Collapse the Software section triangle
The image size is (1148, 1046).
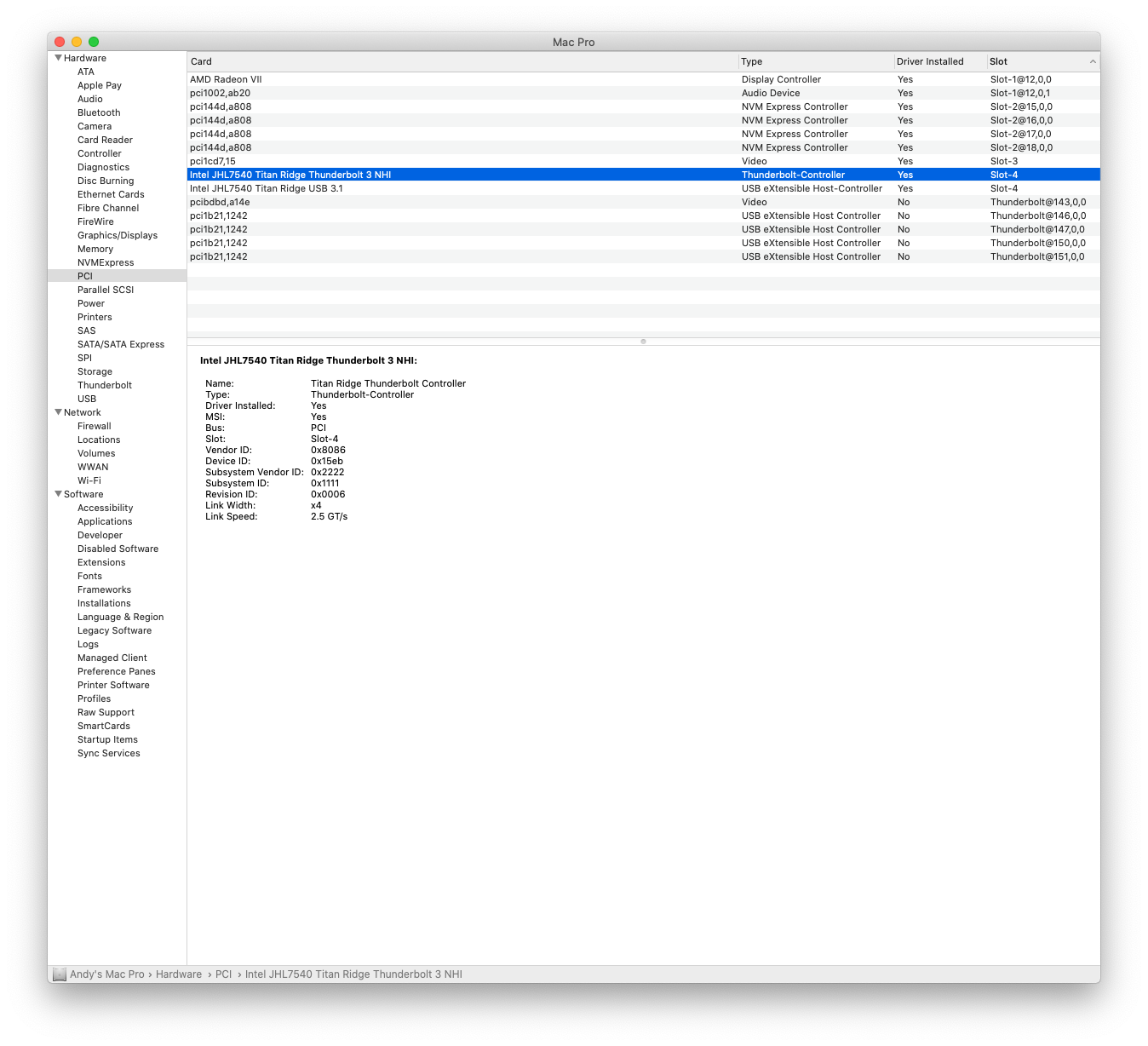pos(58,494)
